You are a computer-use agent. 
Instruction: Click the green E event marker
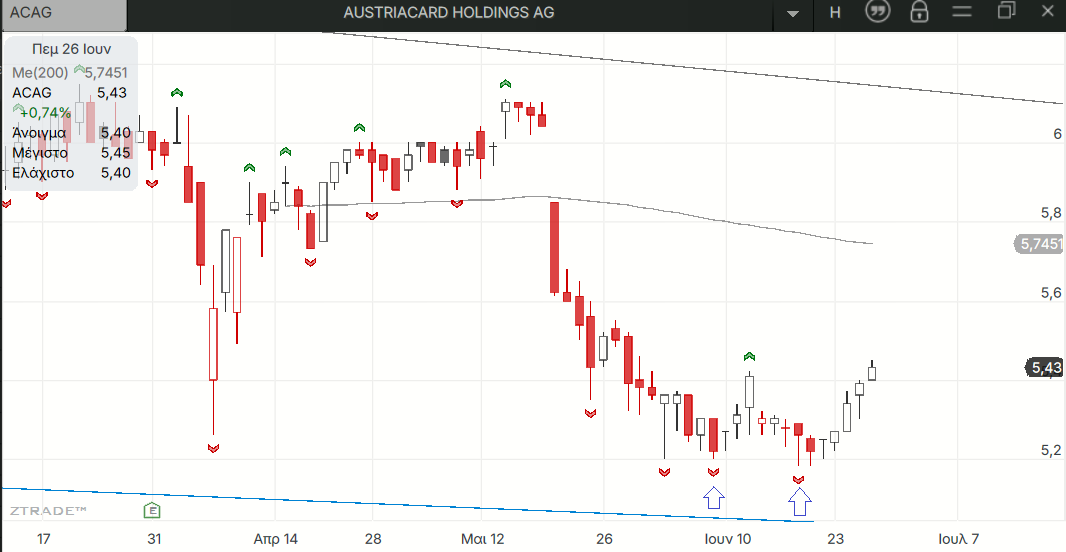[152, 509]
